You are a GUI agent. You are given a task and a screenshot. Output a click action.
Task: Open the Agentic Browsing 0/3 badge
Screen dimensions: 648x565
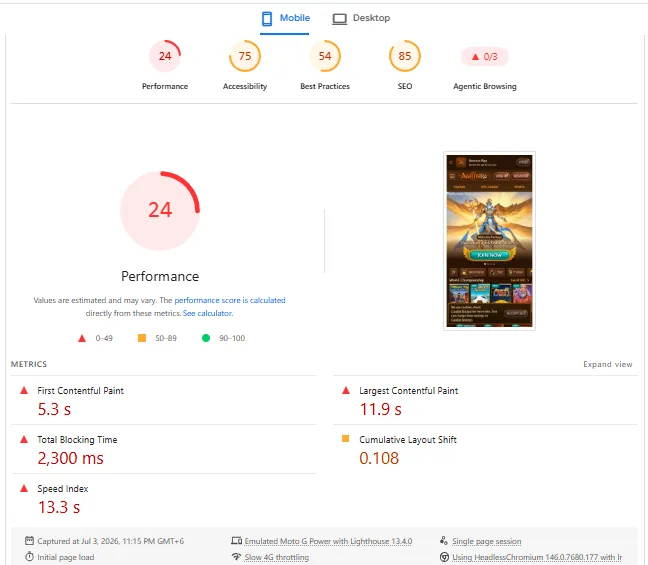(484, 57)
